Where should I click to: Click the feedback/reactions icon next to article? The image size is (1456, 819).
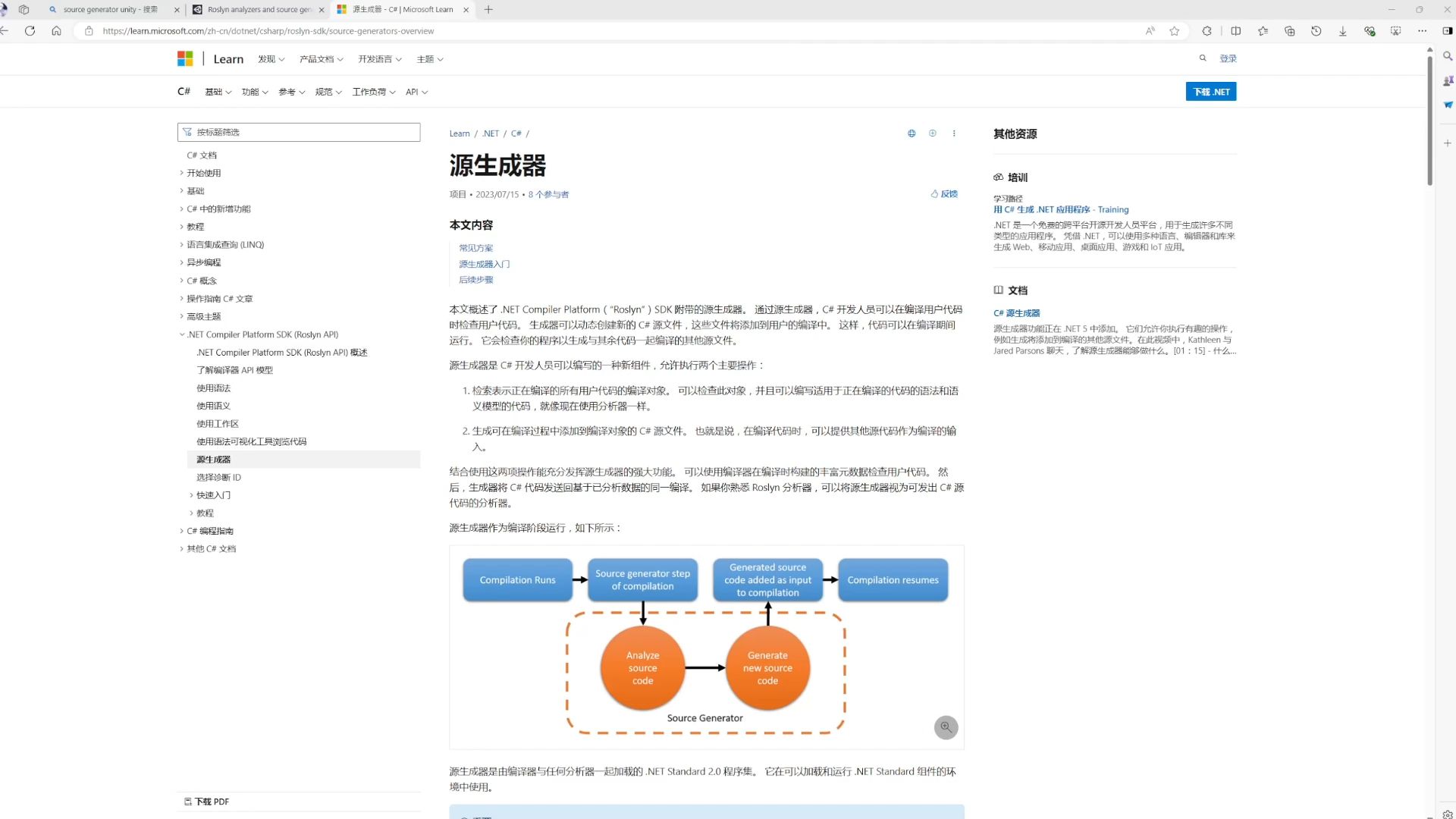(x=930, y=193)
